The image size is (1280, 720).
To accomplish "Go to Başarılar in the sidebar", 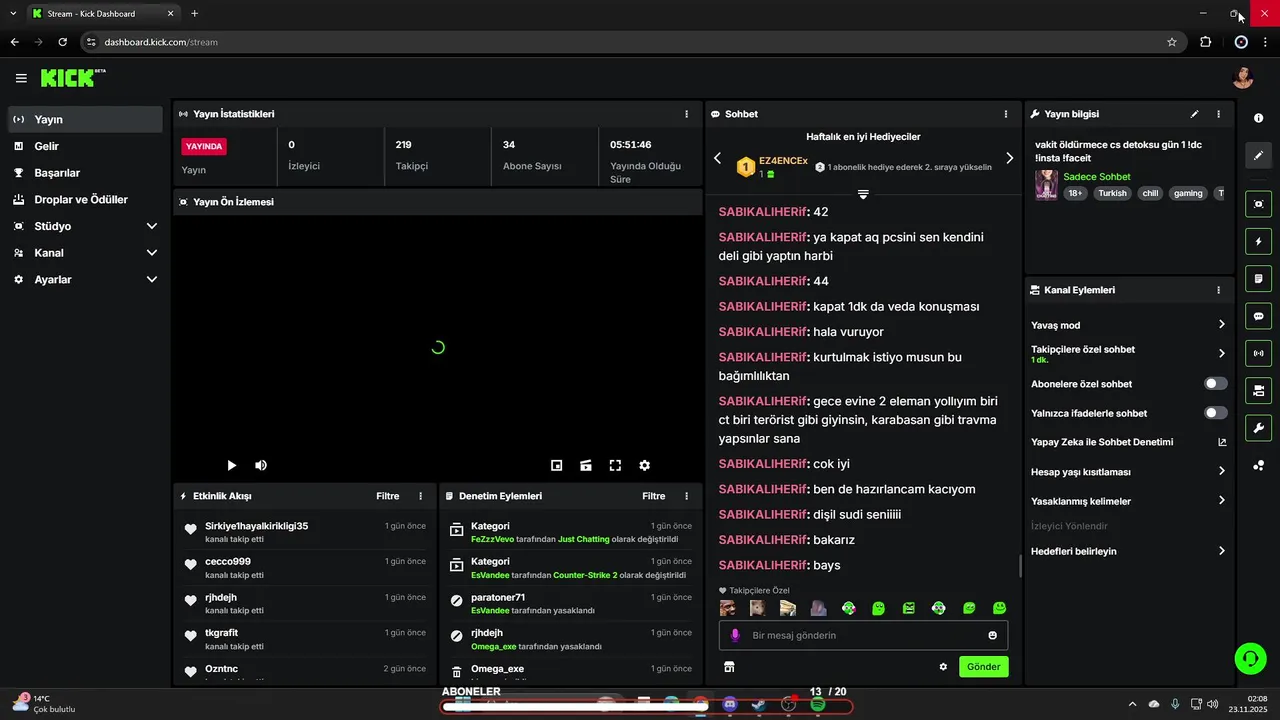I will click(x=85, y=173).
